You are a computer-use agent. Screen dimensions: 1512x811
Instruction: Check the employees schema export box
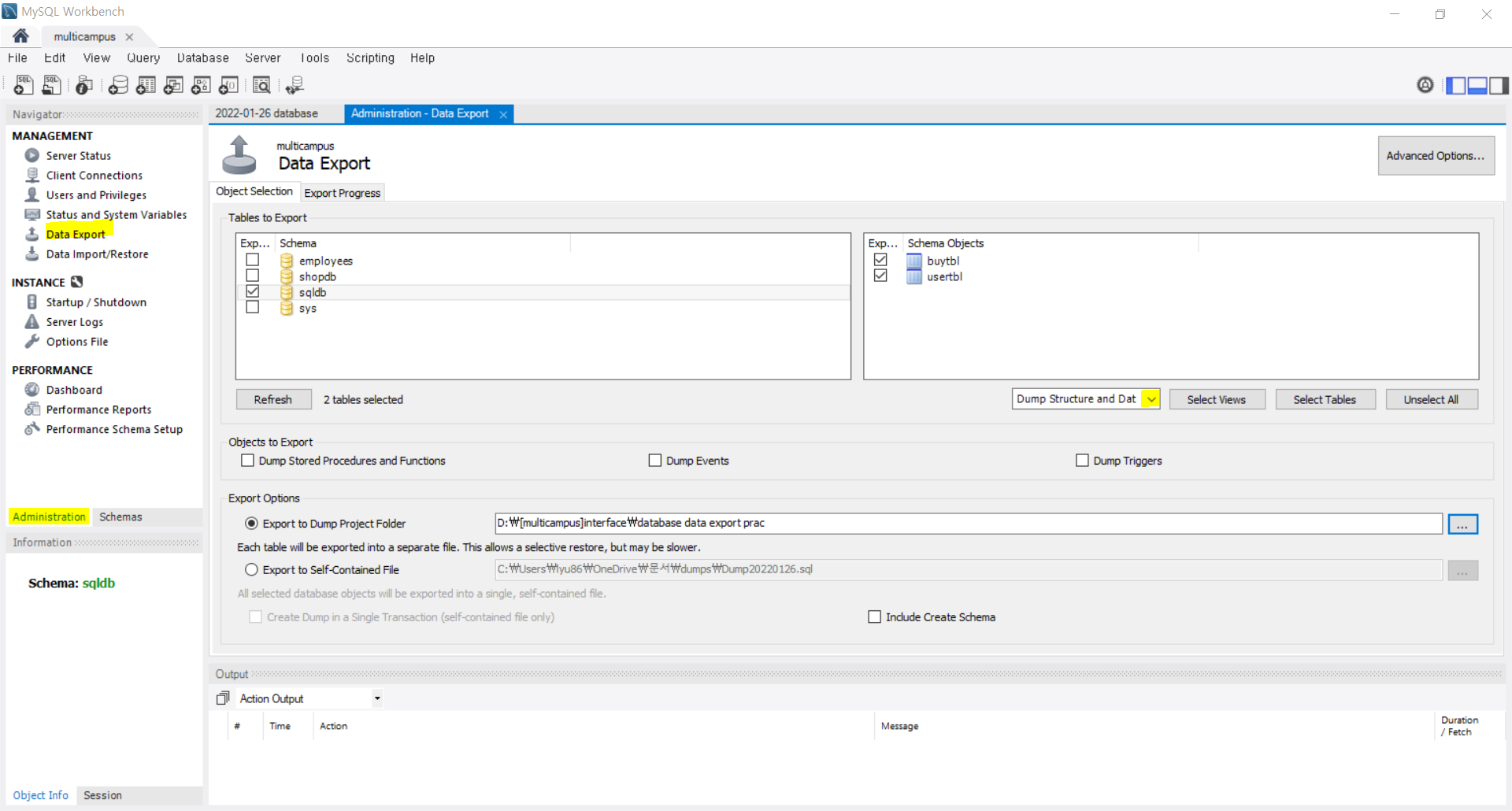[x=252, y=260]
